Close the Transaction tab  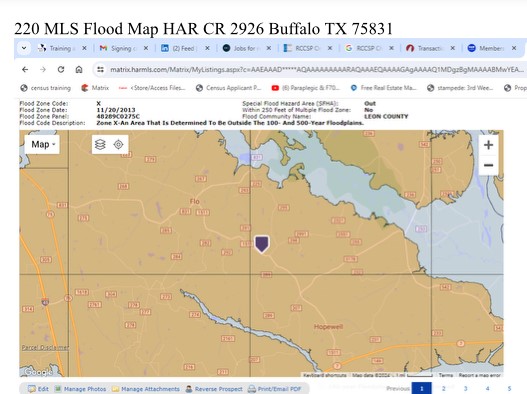point(453,48)
